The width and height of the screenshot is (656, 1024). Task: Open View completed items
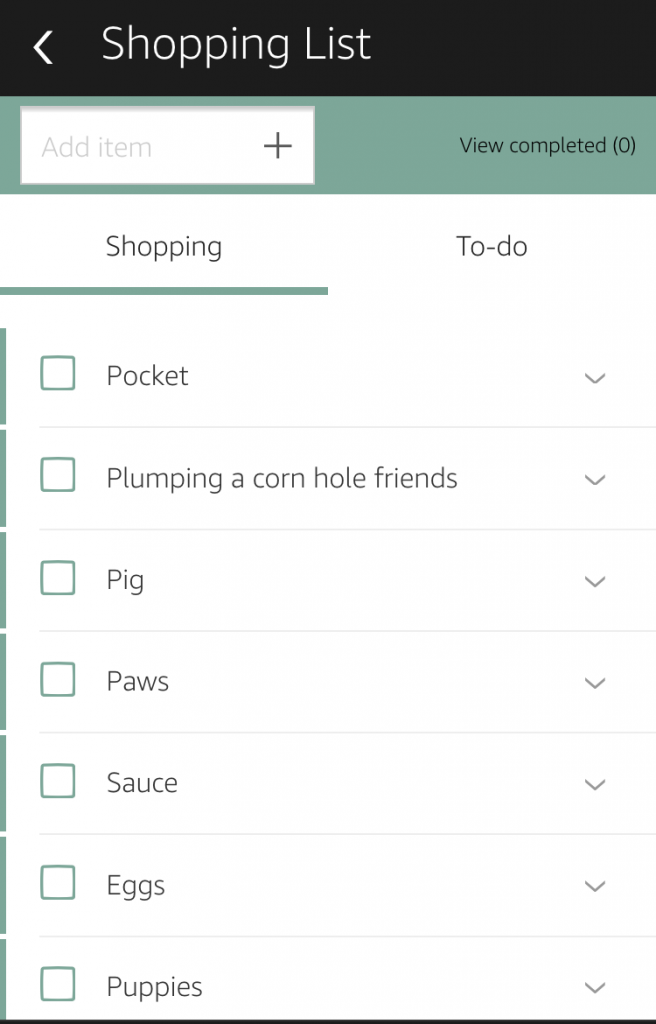coord(547,145)
